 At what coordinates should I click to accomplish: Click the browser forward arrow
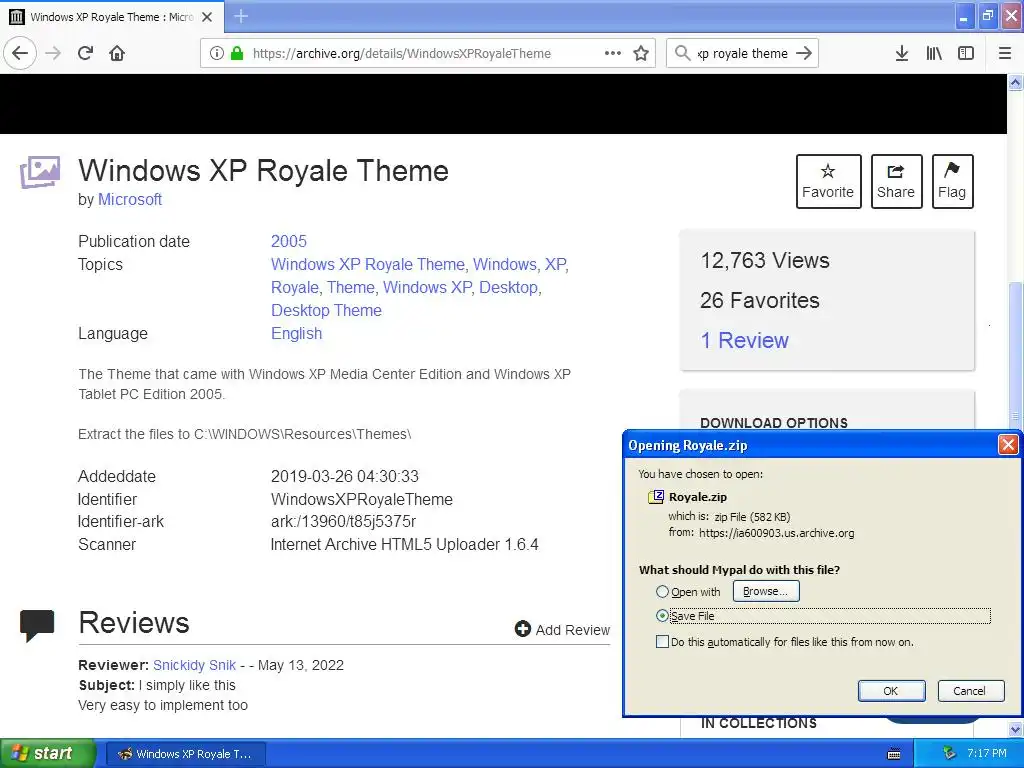pyautogui.click(x=53, y=53)
